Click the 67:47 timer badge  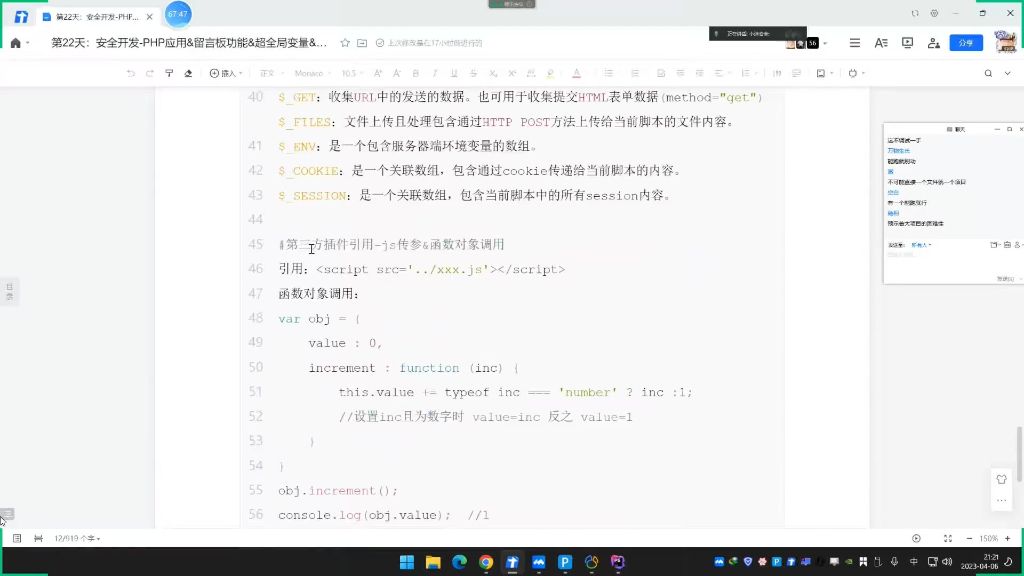click(x=178, y=14)
